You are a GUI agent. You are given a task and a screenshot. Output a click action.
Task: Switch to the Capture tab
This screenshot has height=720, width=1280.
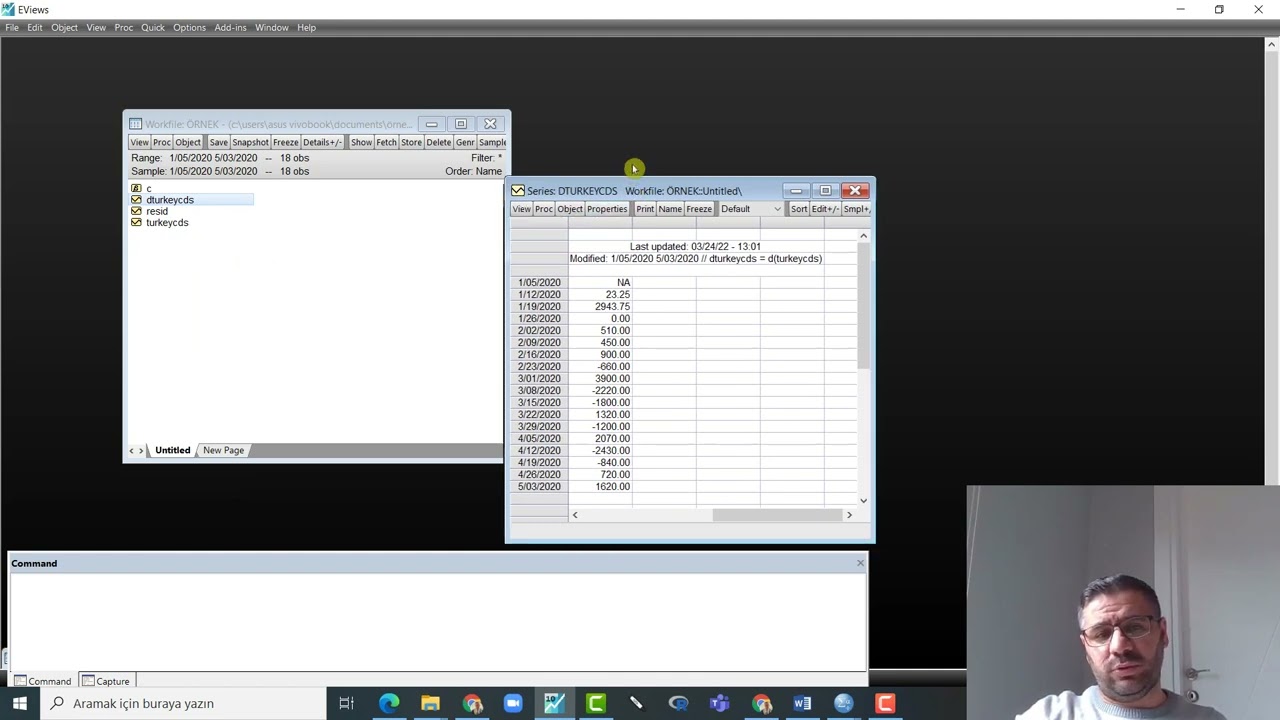click(106, 681)
